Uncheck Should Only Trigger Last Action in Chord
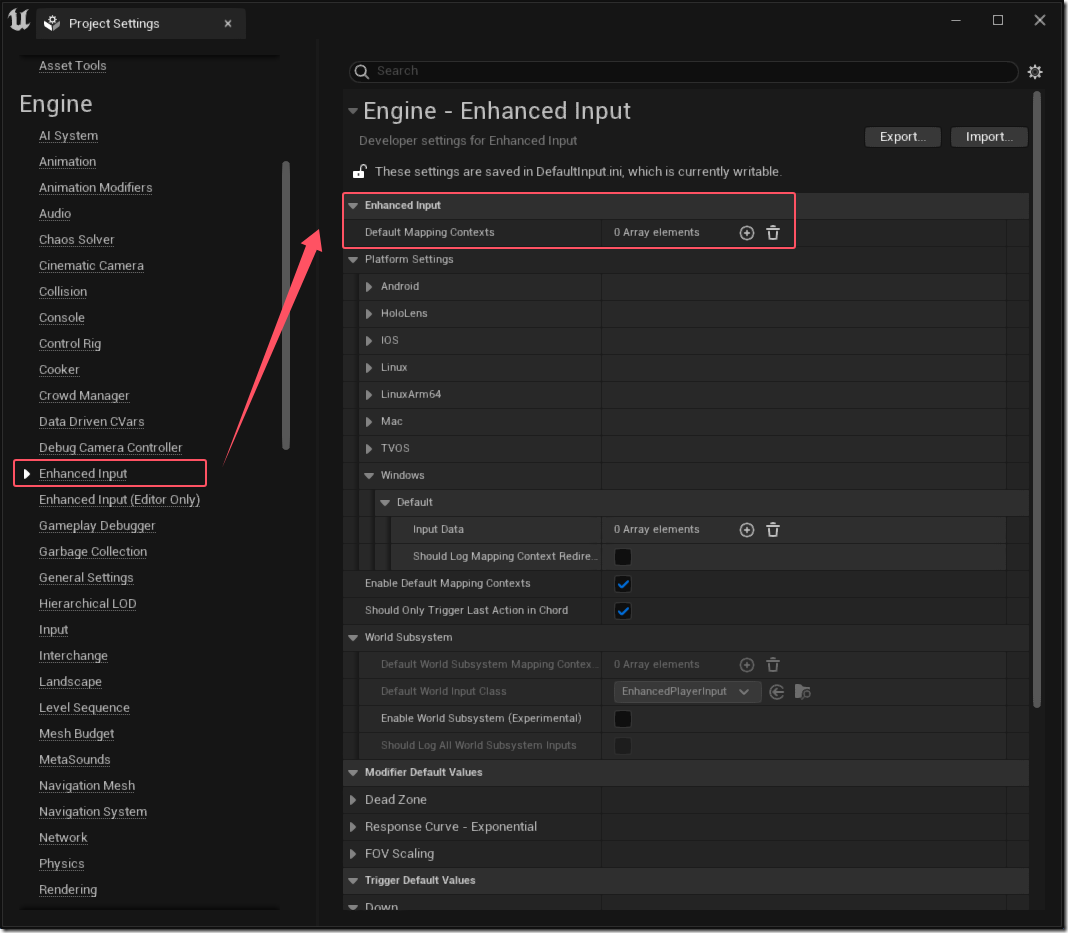Screen dimensions: 1068x933 point(623,611)
